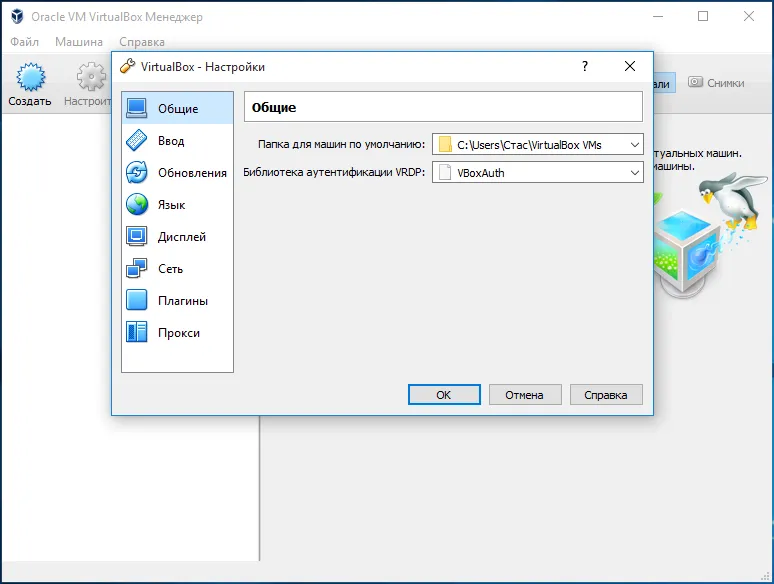Image resolution: width=774 pixels, height=584 pixels.
Task: Click the Снимки camera button
Action: [716, 82]
